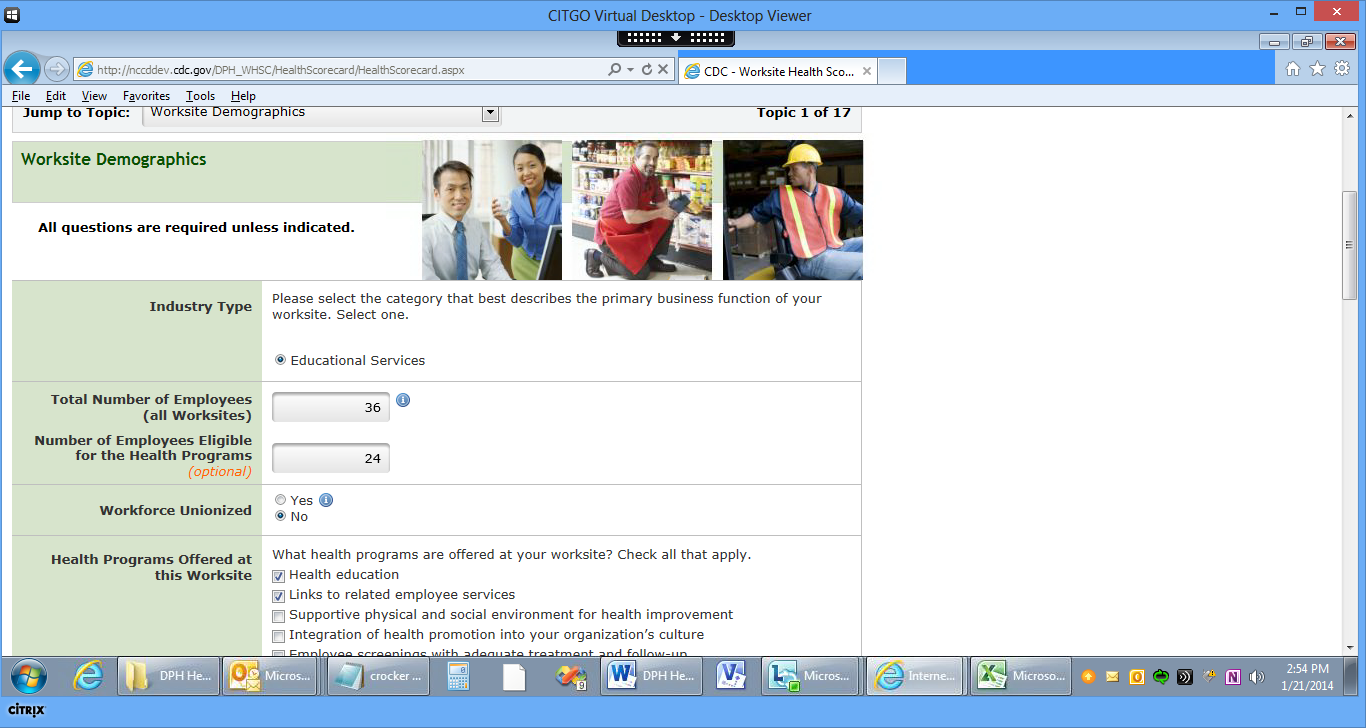Click the scrollbar up arrow
Image resolution: width=1366 pixels, height=728 pixels.
tap(1348, 115)
